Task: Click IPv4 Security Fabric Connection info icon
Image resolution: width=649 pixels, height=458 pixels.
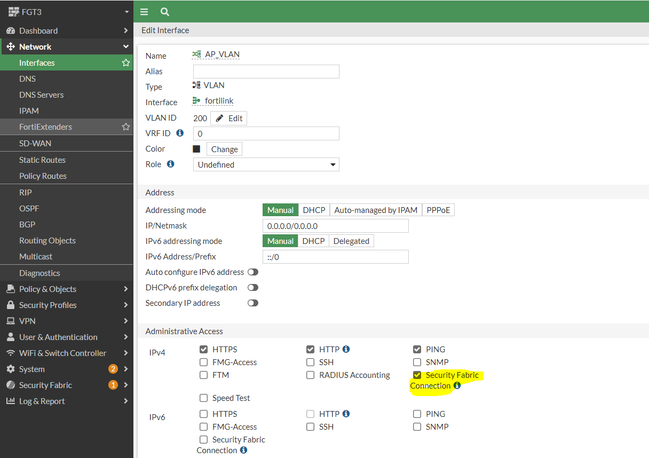Action: tap(457, 386)
